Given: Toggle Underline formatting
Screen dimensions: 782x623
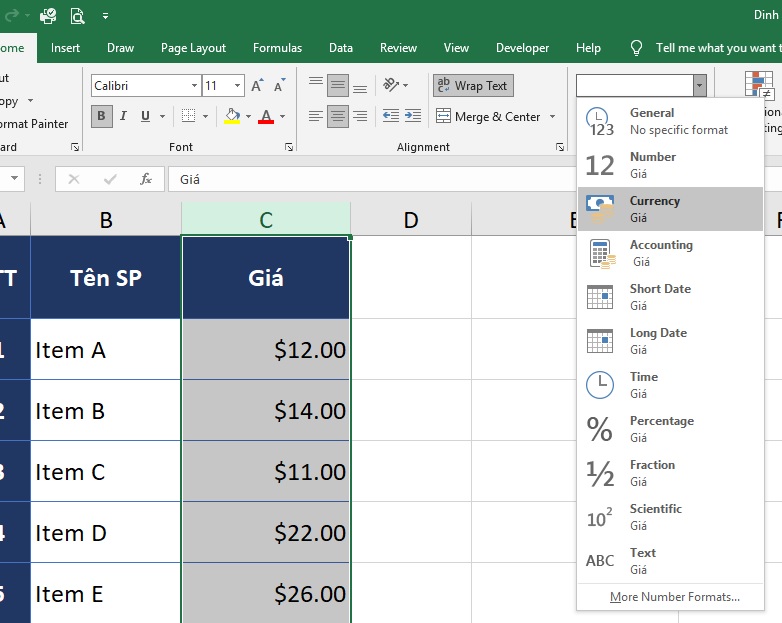Looking at the screenshot, I should point(145,116).
